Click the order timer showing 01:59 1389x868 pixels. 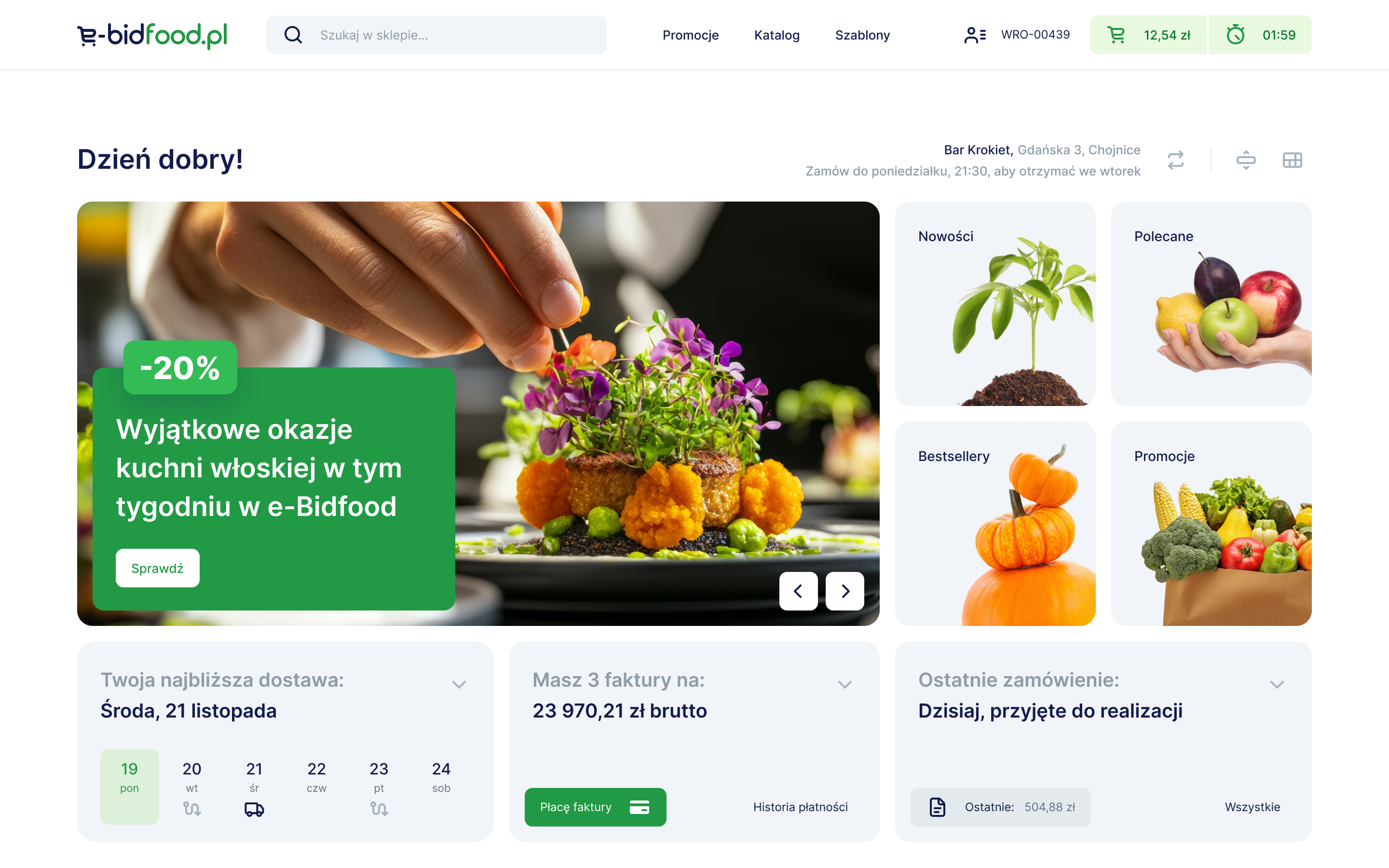[x=1260, y=35]
